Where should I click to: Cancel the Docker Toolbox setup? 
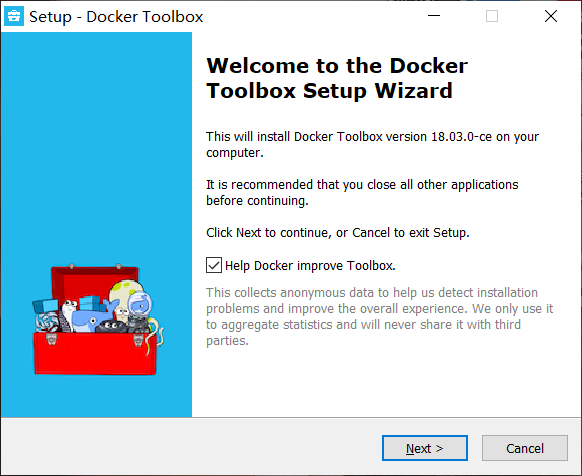tap(525, 448)
